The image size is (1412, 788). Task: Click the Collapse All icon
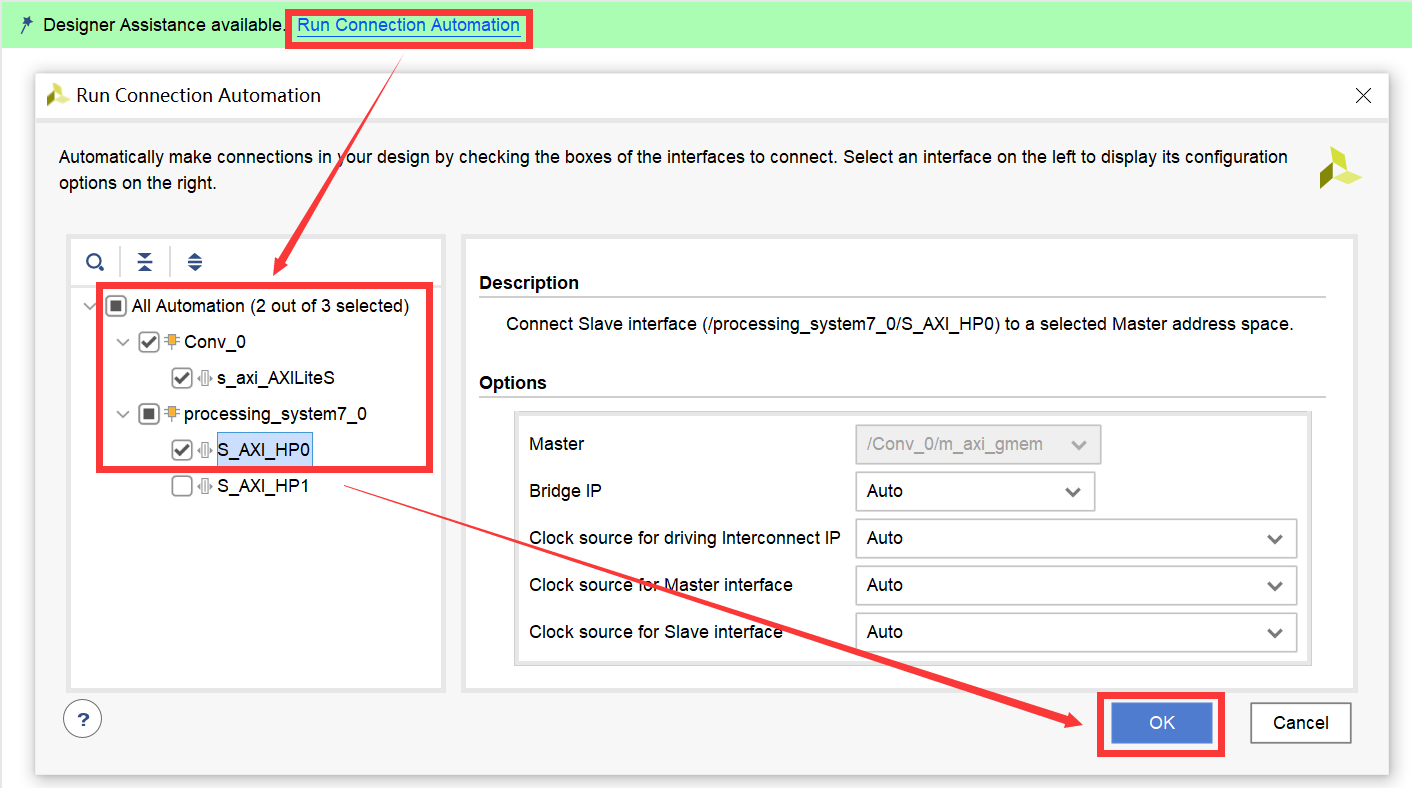click(145, 263)
